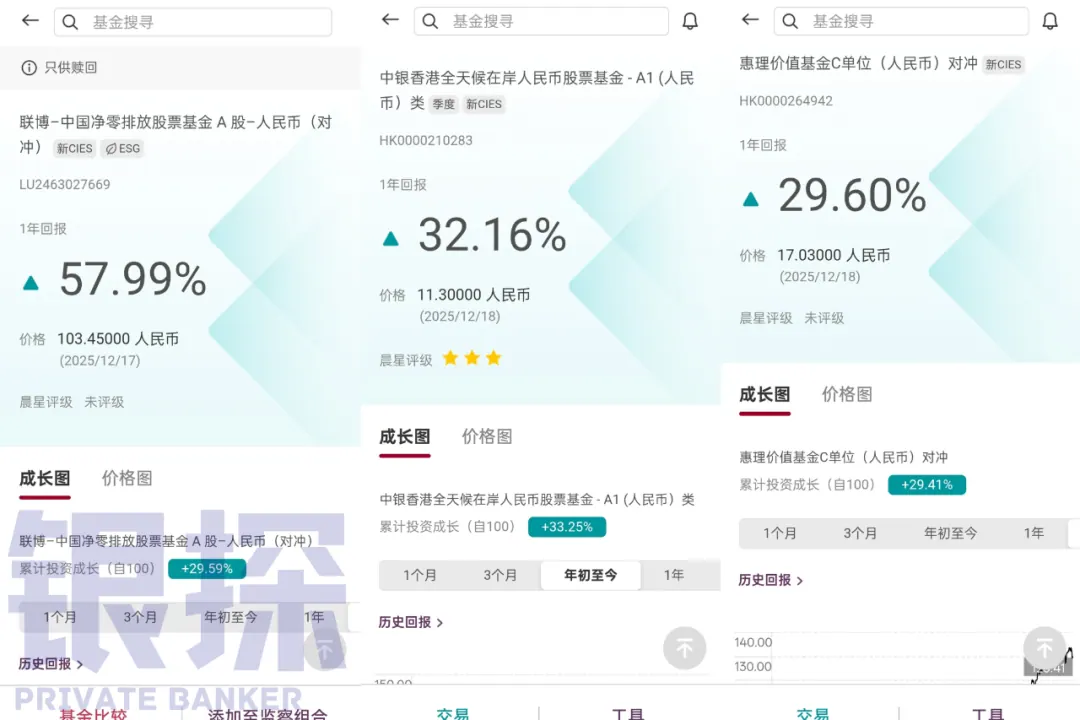This screenshot has width=1080, height=720.
Task: Open 价格图 tab for 惠理价值 fund
Action: point(847,394)
